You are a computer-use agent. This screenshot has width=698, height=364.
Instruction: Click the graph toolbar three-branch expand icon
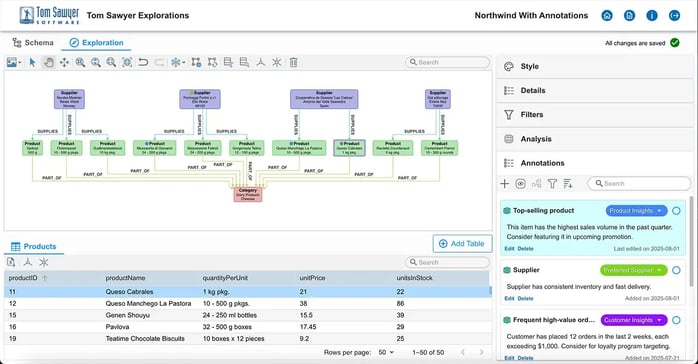[260, 62]
